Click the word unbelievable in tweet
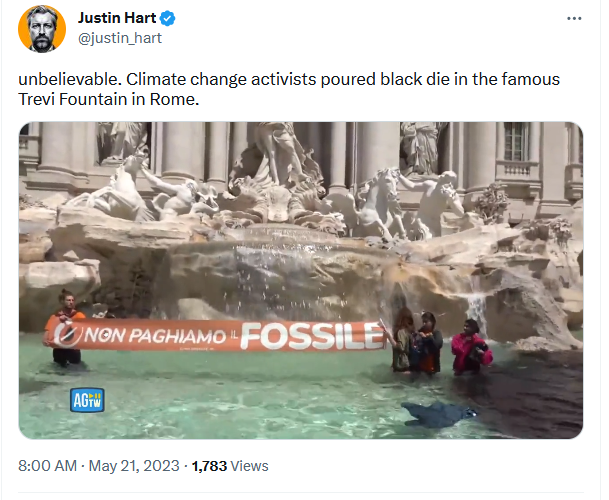This screenshot has height=500, width=609. tap(68, 79)
